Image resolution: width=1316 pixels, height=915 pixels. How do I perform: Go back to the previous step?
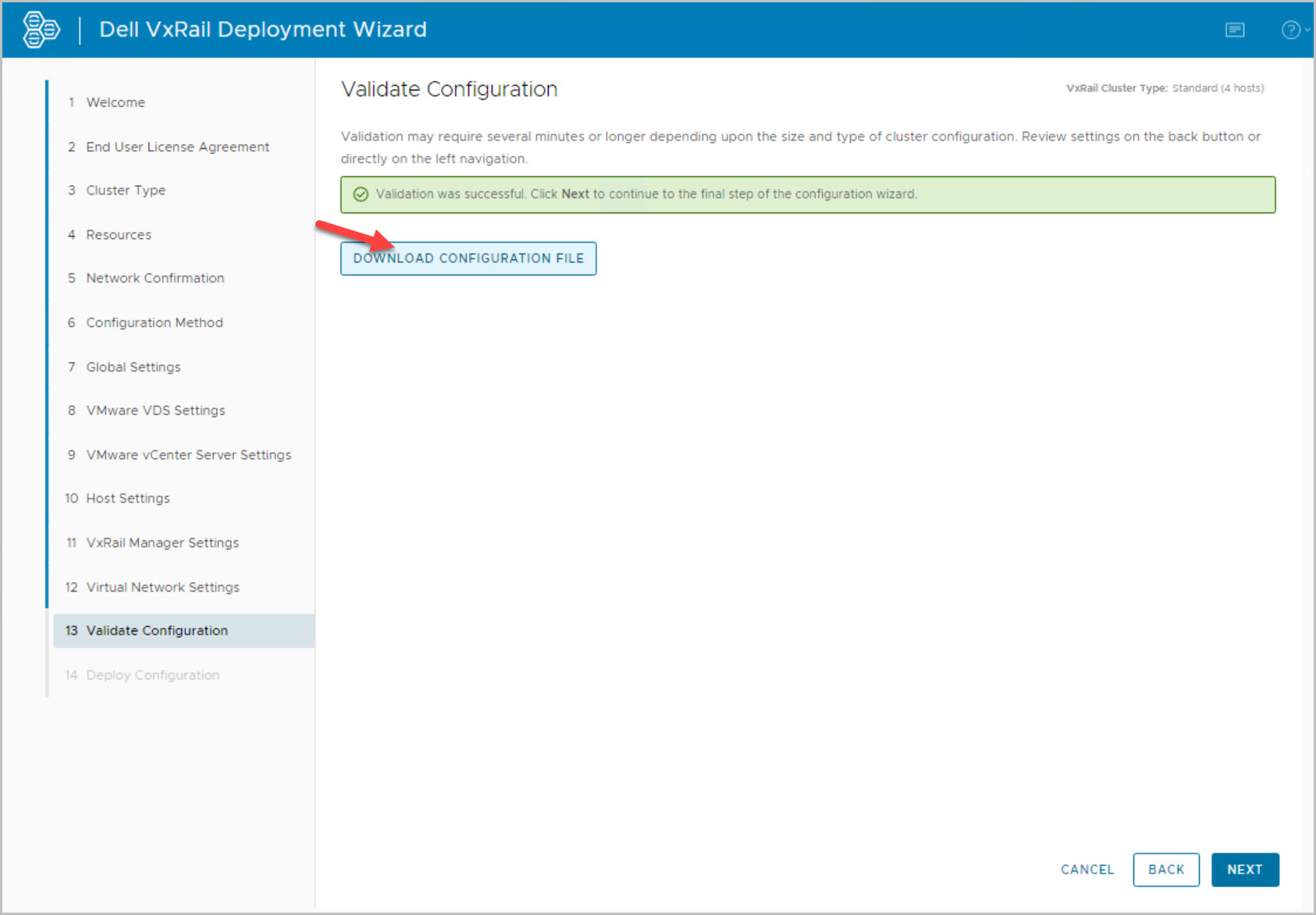[x=1165, y=870]
